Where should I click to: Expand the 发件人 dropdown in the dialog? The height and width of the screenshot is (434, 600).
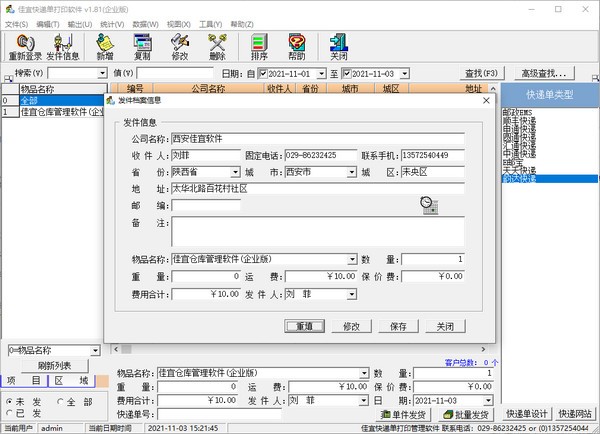(x=351, y=295)
